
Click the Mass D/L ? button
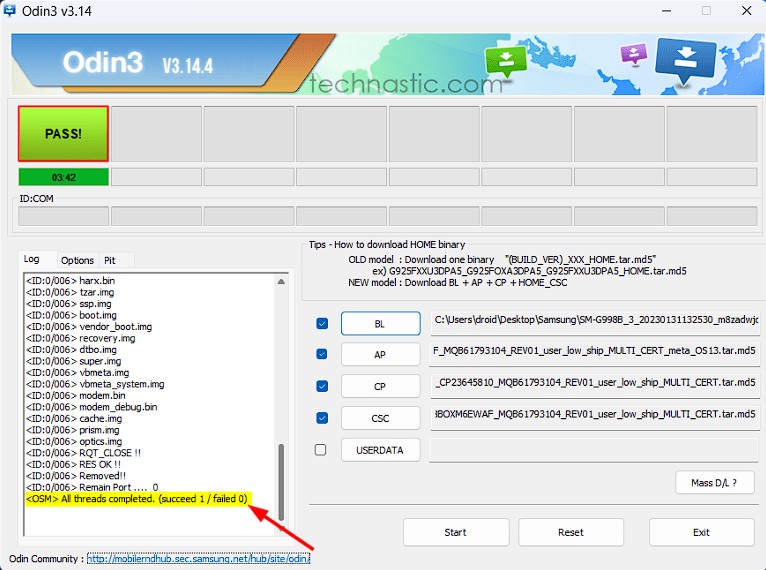click(x=714, y=483)
